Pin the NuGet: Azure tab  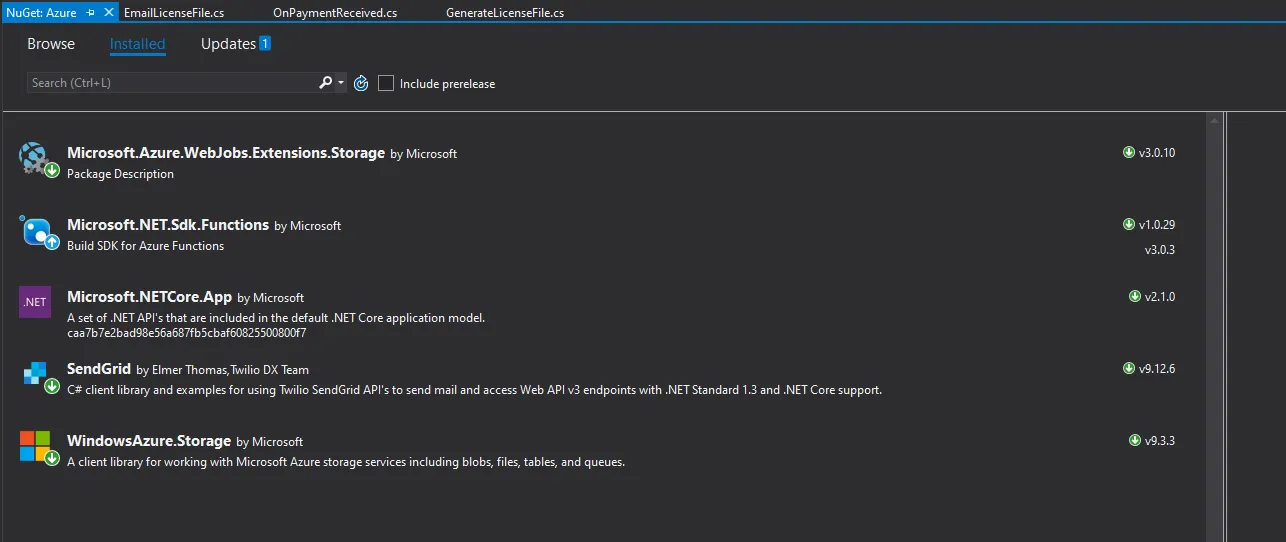tap(90, 13)
